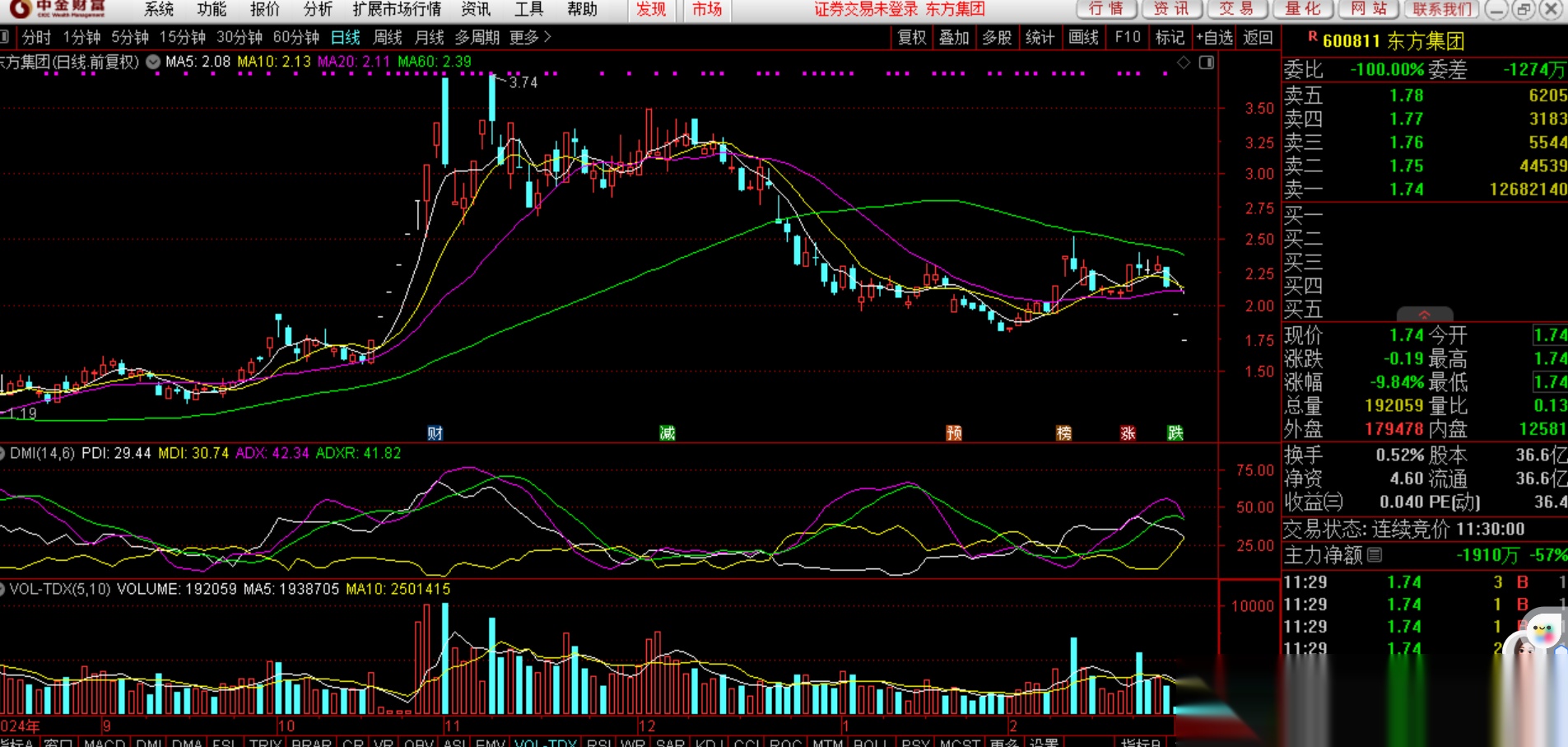
Task: Open the 资讯 menu
Action: [476, 9]
